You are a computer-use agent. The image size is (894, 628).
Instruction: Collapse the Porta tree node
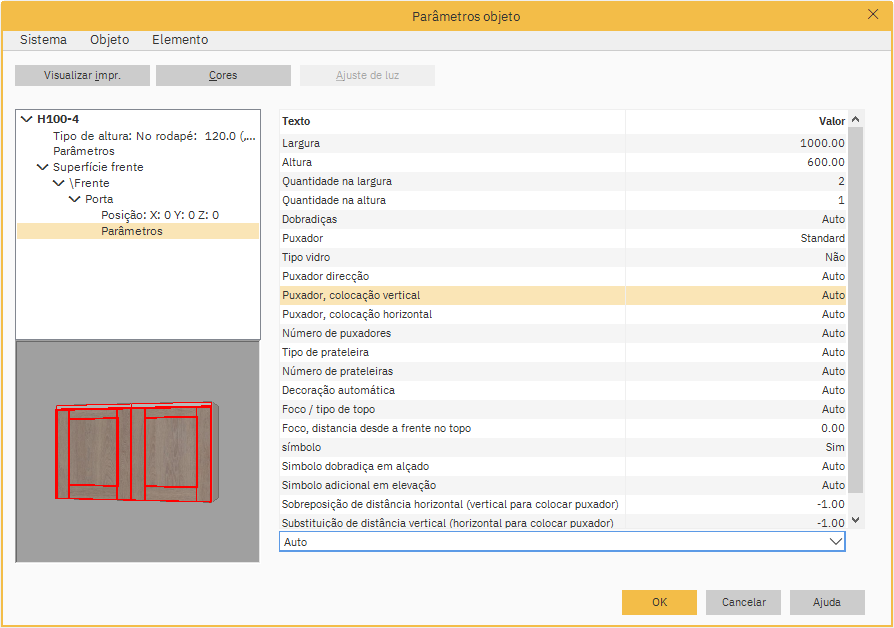pos(74,199)
